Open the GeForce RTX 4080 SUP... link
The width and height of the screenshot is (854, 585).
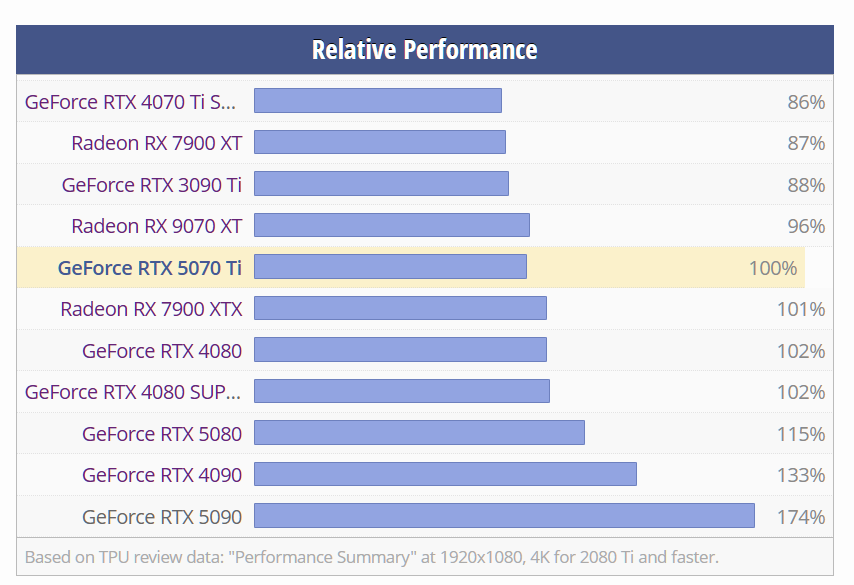pos(132,392)
